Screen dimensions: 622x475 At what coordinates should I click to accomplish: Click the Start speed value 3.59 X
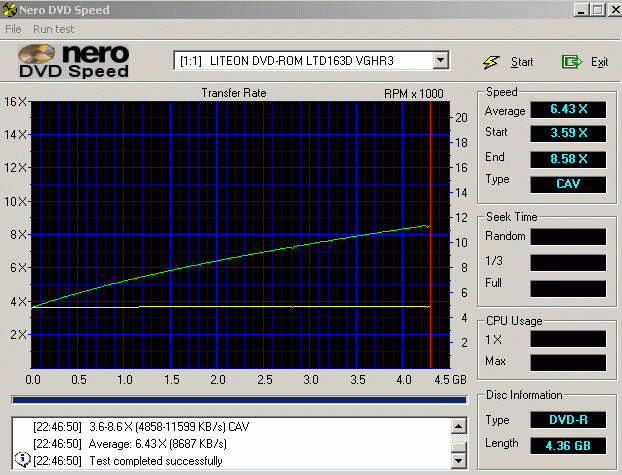pos(568,133)
